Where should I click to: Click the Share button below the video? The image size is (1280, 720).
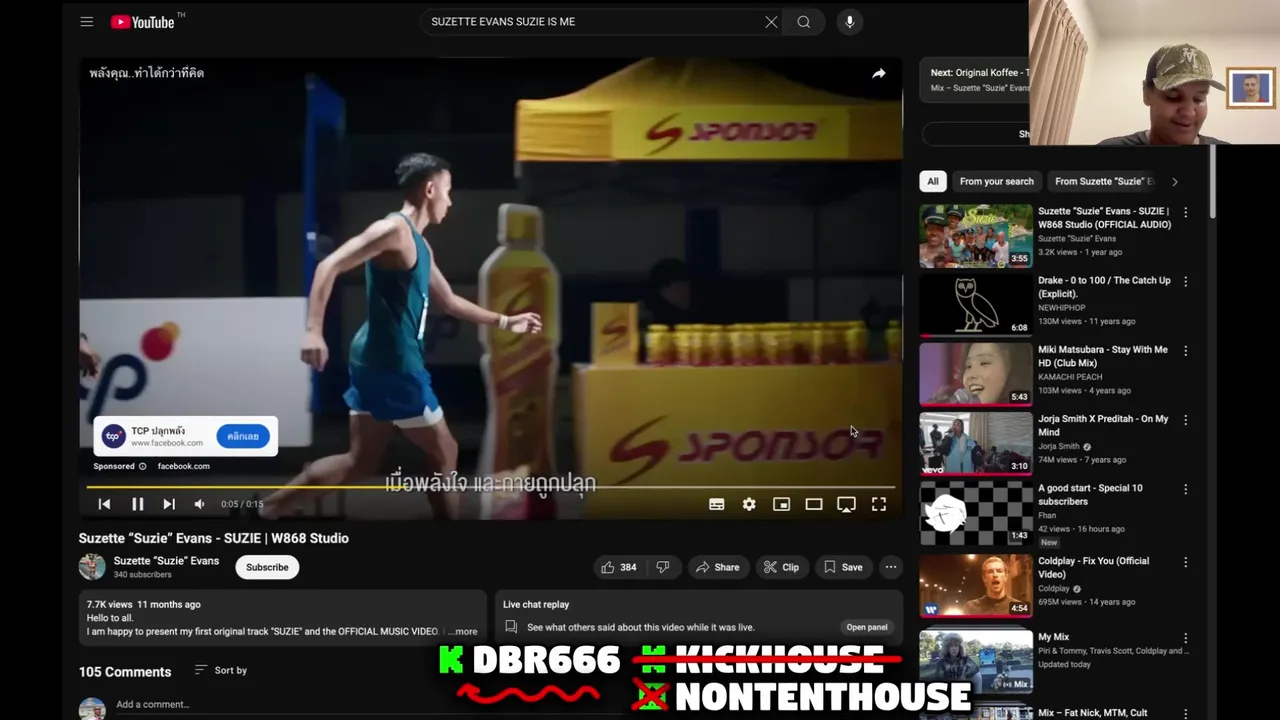point(718,567)
